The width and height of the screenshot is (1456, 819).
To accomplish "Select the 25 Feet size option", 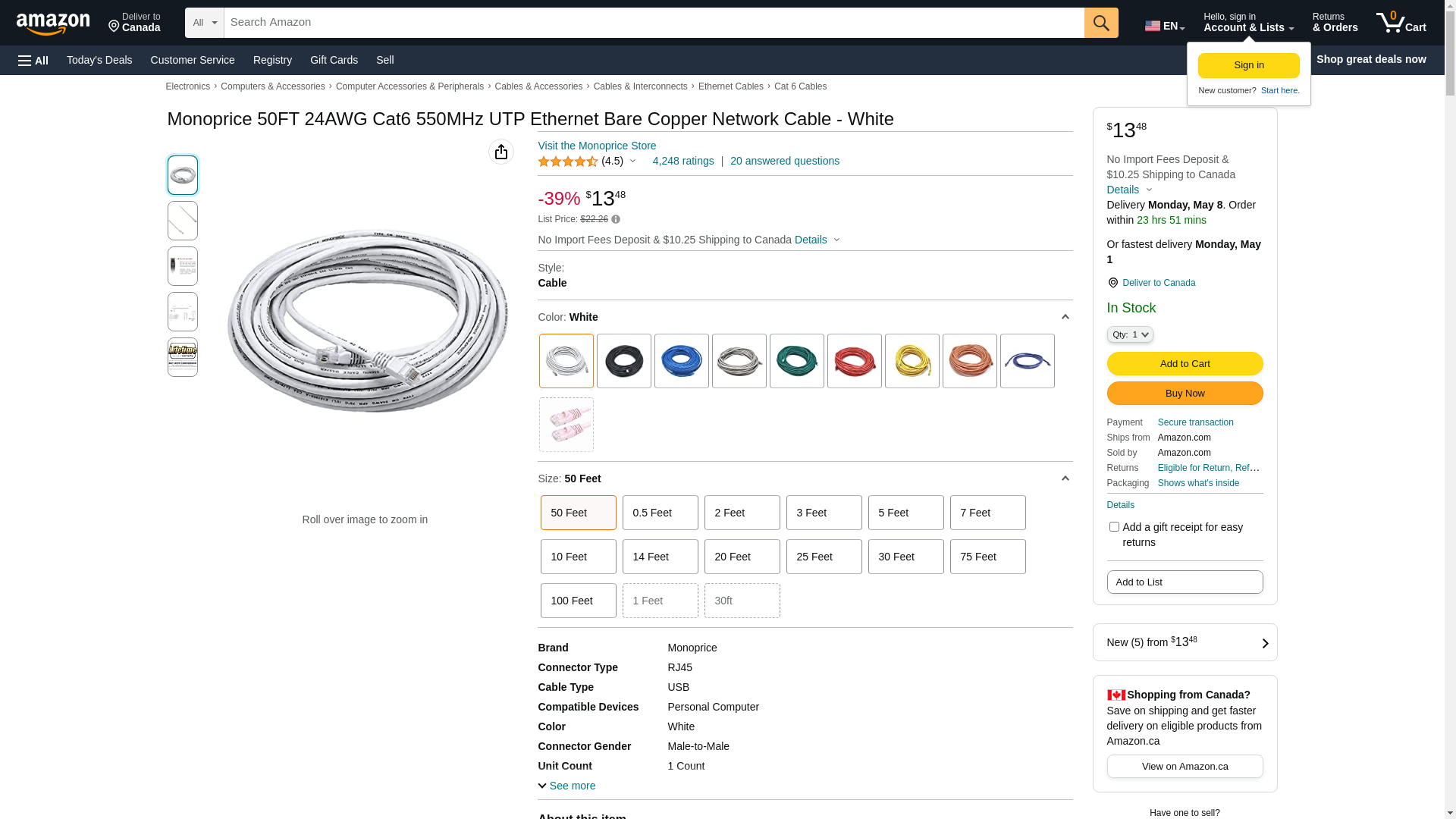I will (x=824, y=557).
